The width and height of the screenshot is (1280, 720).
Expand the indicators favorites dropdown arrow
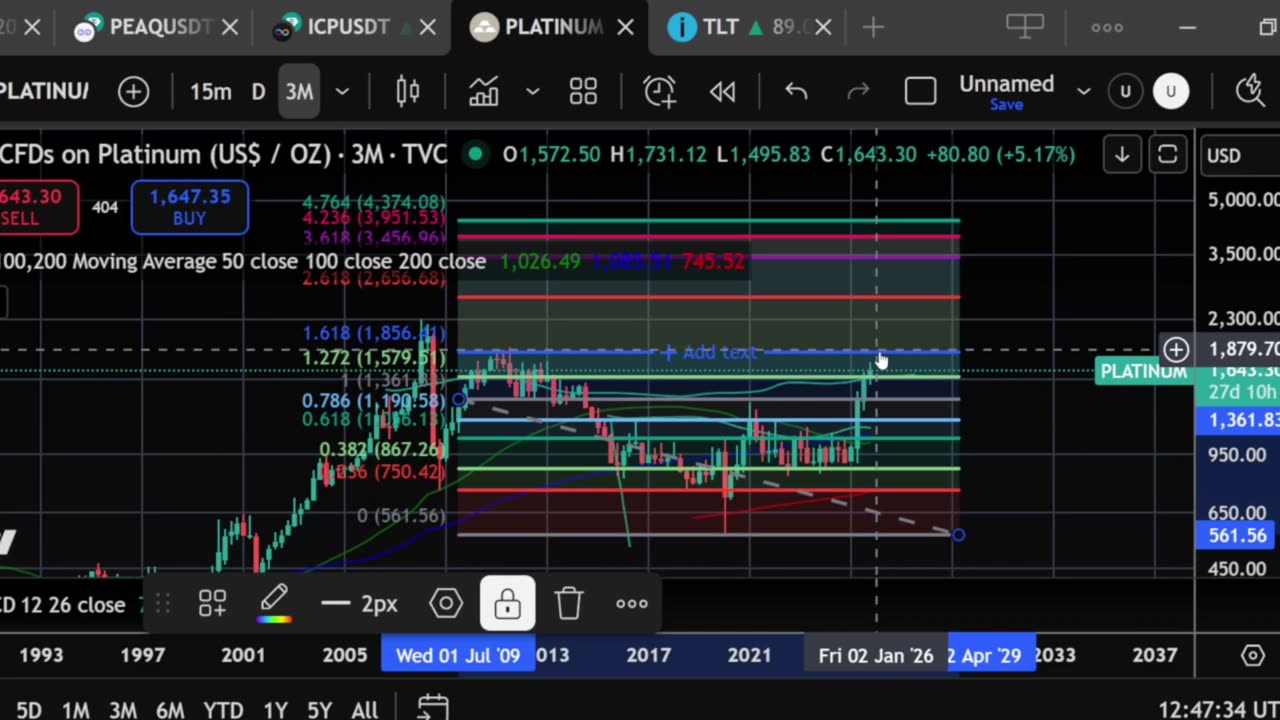point(532,92)
